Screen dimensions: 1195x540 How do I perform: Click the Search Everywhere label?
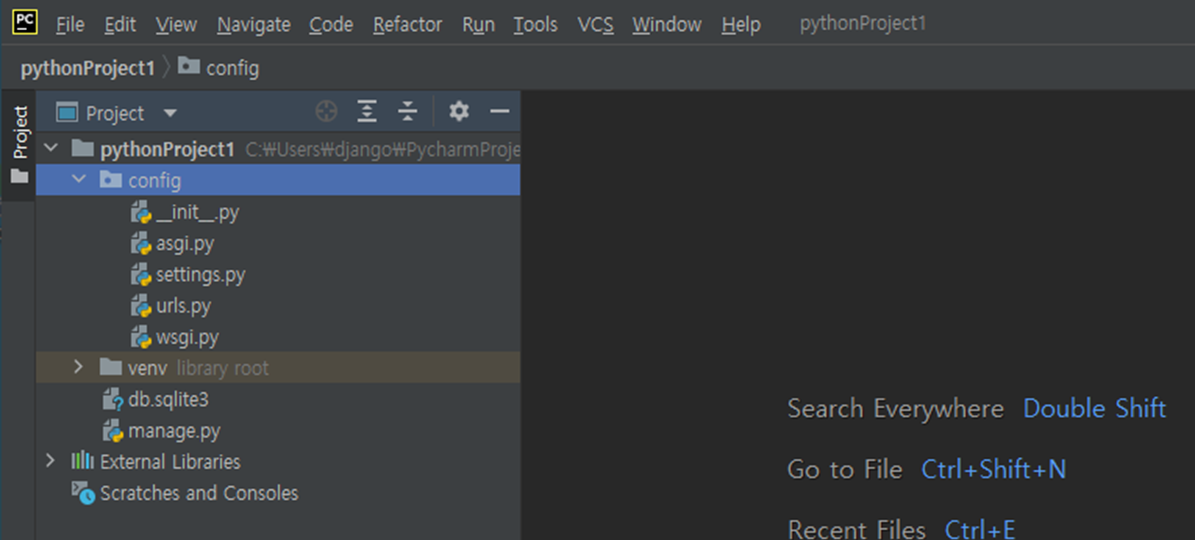[x=895, y=408]
